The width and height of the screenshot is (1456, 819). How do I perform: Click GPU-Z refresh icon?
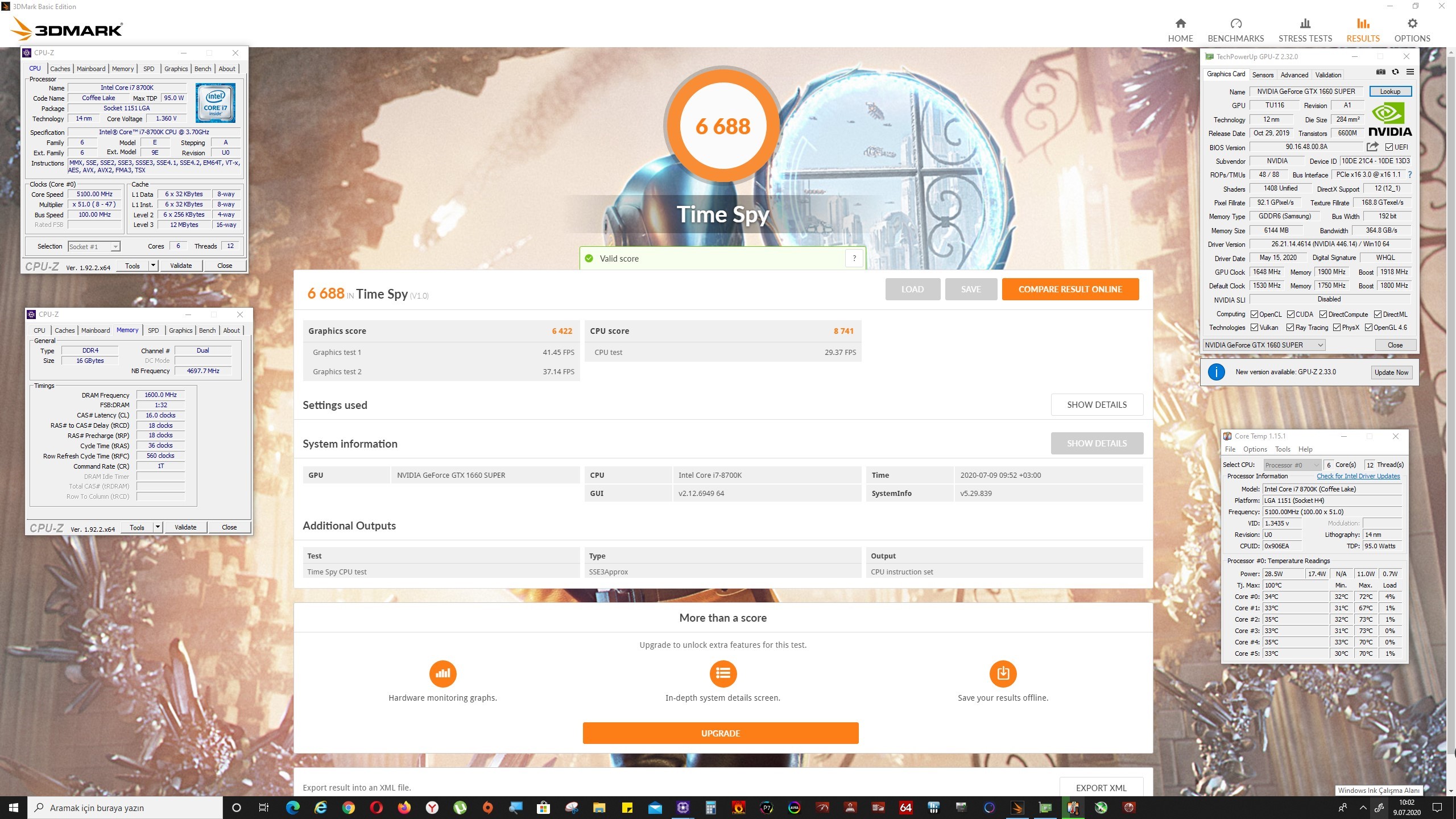point(1395,72)
